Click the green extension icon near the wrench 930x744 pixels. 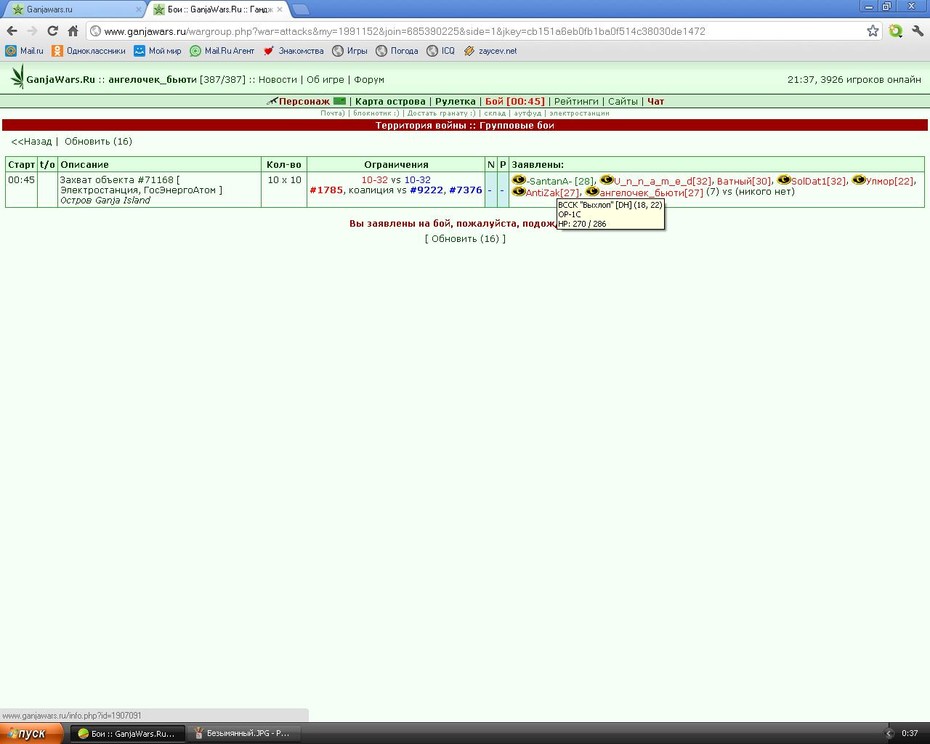point(896,31)
